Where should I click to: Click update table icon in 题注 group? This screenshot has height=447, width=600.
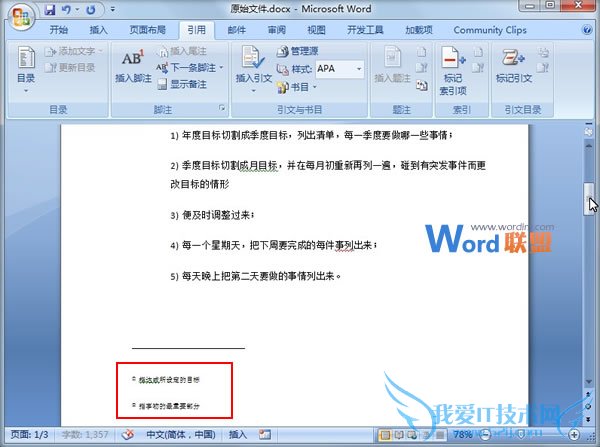(x=422, y=68)
